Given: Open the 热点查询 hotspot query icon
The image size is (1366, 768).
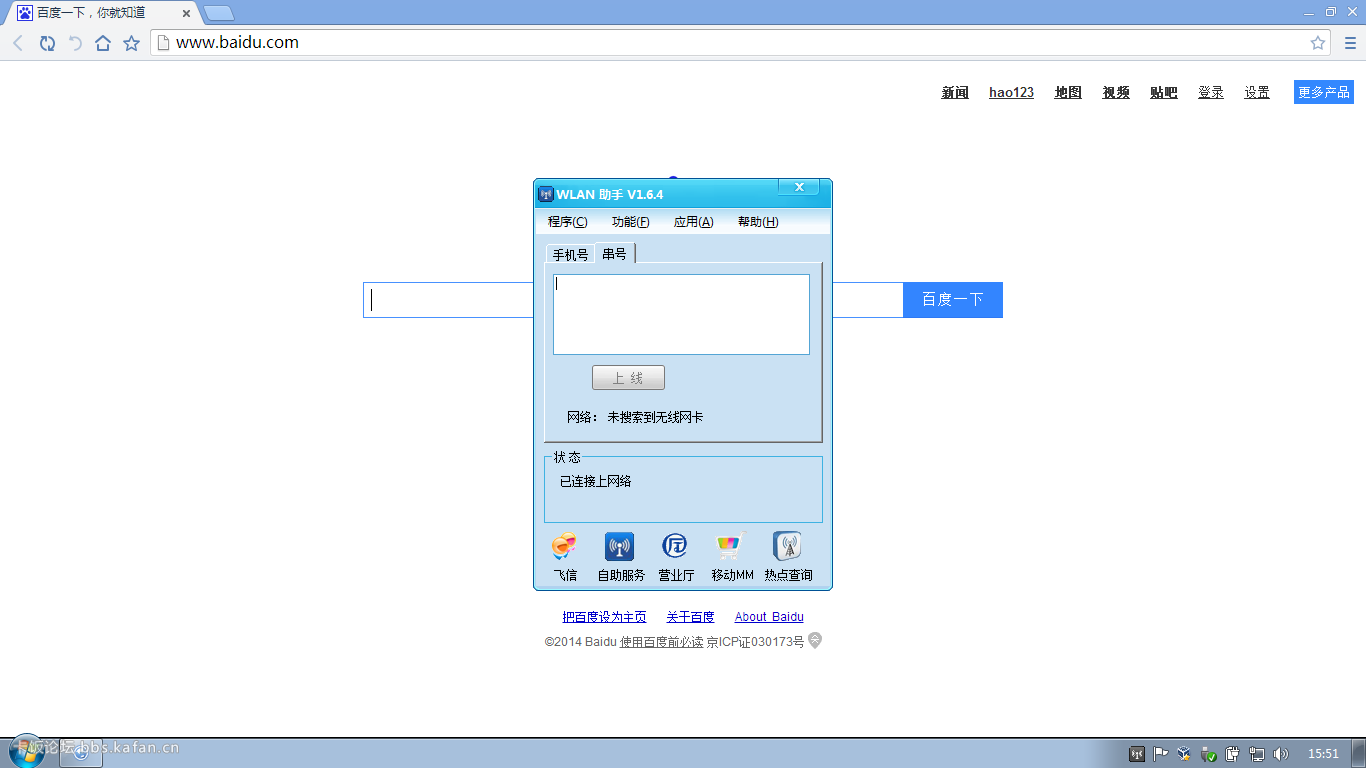Looking at the screenshot, I should coord(787,546).
